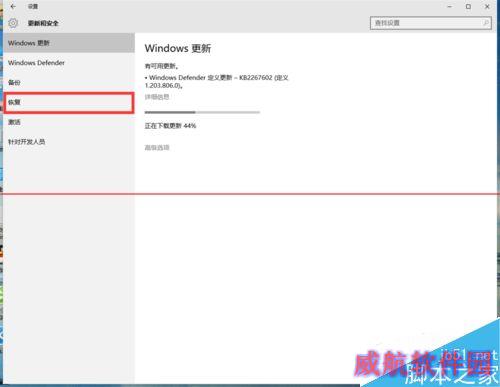The height and width of the screenshot is (387, 500).
Task: Click the Windows Defender KB2267602 update entry
Action: pos(217,81)
